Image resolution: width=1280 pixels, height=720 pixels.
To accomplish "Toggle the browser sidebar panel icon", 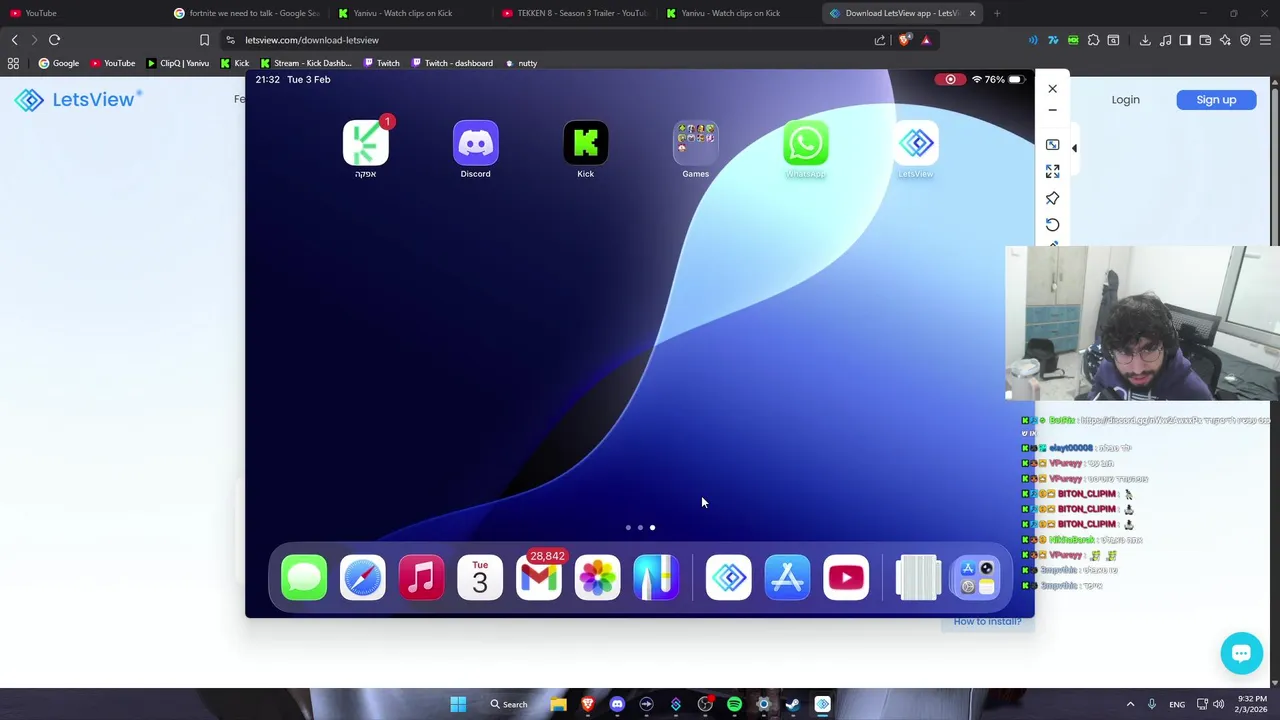I will (1185, 40).
